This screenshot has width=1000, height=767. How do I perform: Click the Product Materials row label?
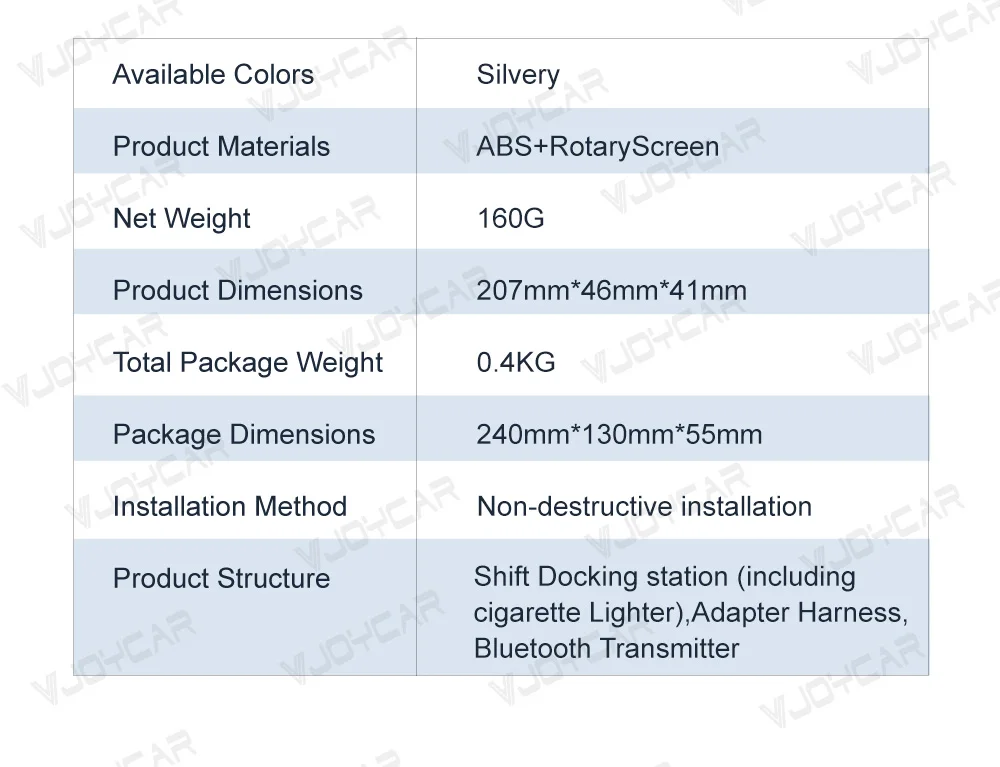pos(221,147)
